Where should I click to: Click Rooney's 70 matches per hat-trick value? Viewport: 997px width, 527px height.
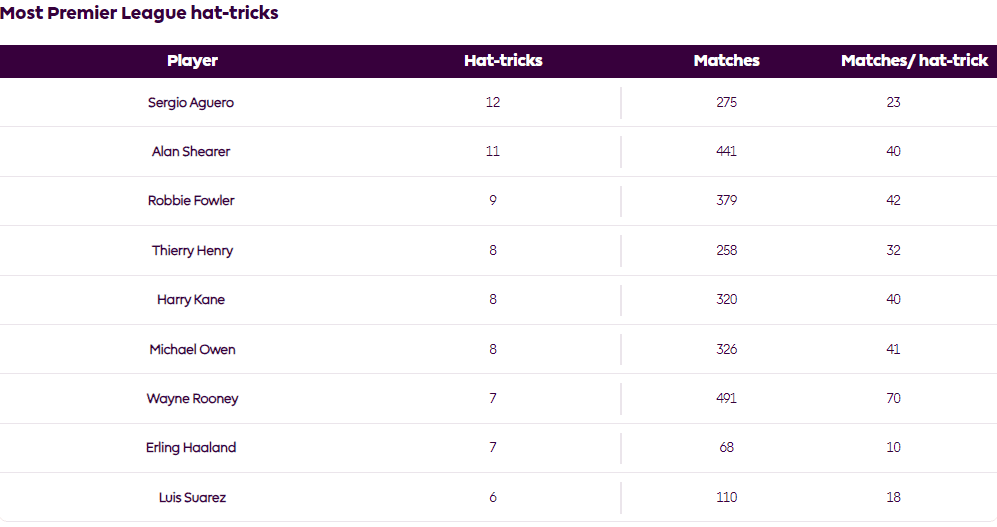click(x=893, y=399)
